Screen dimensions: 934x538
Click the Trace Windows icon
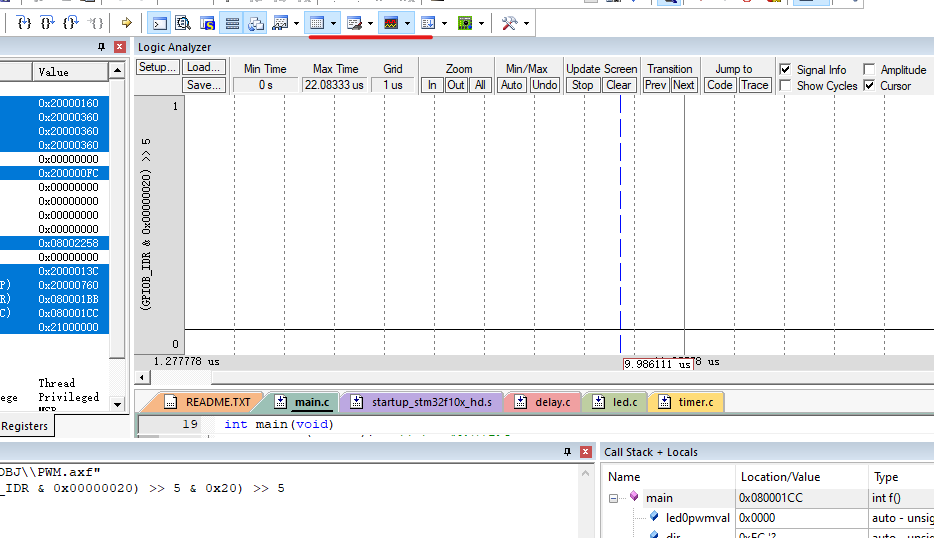coord(428,23)
